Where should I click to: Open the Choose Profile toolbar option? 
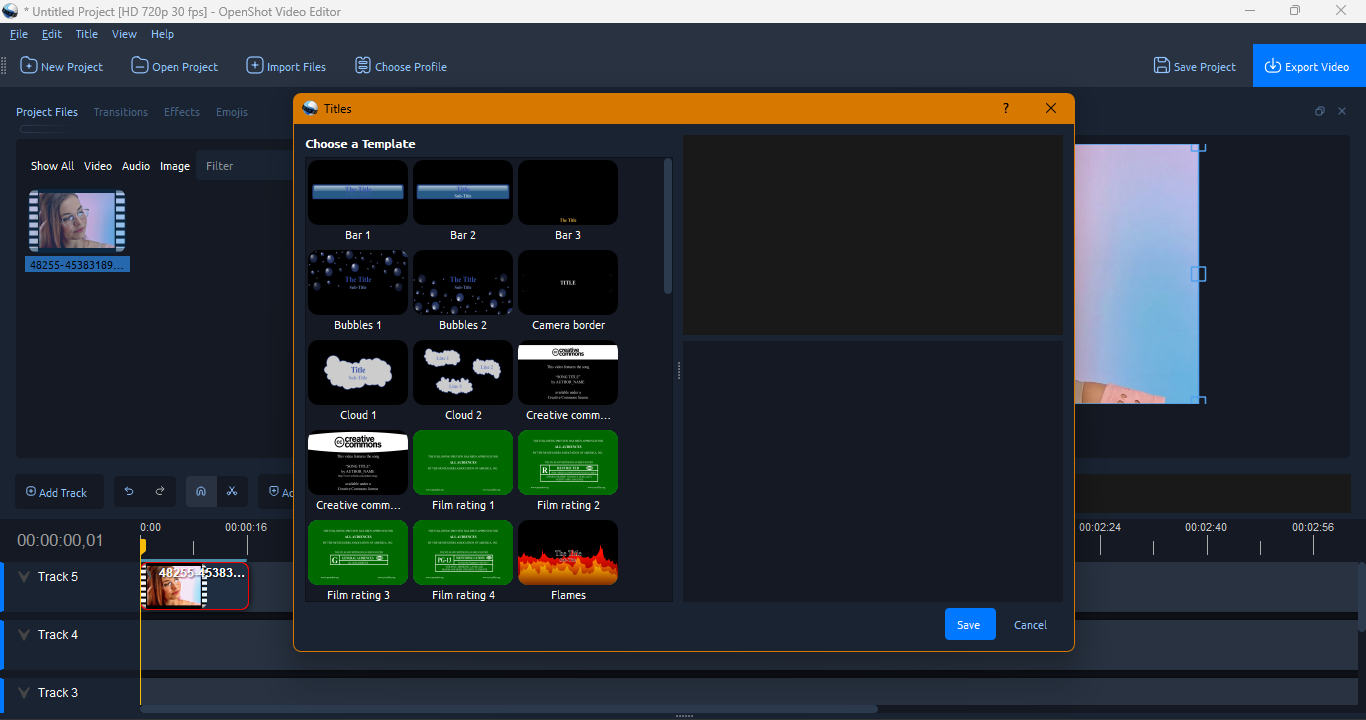(x=400, y=66)
